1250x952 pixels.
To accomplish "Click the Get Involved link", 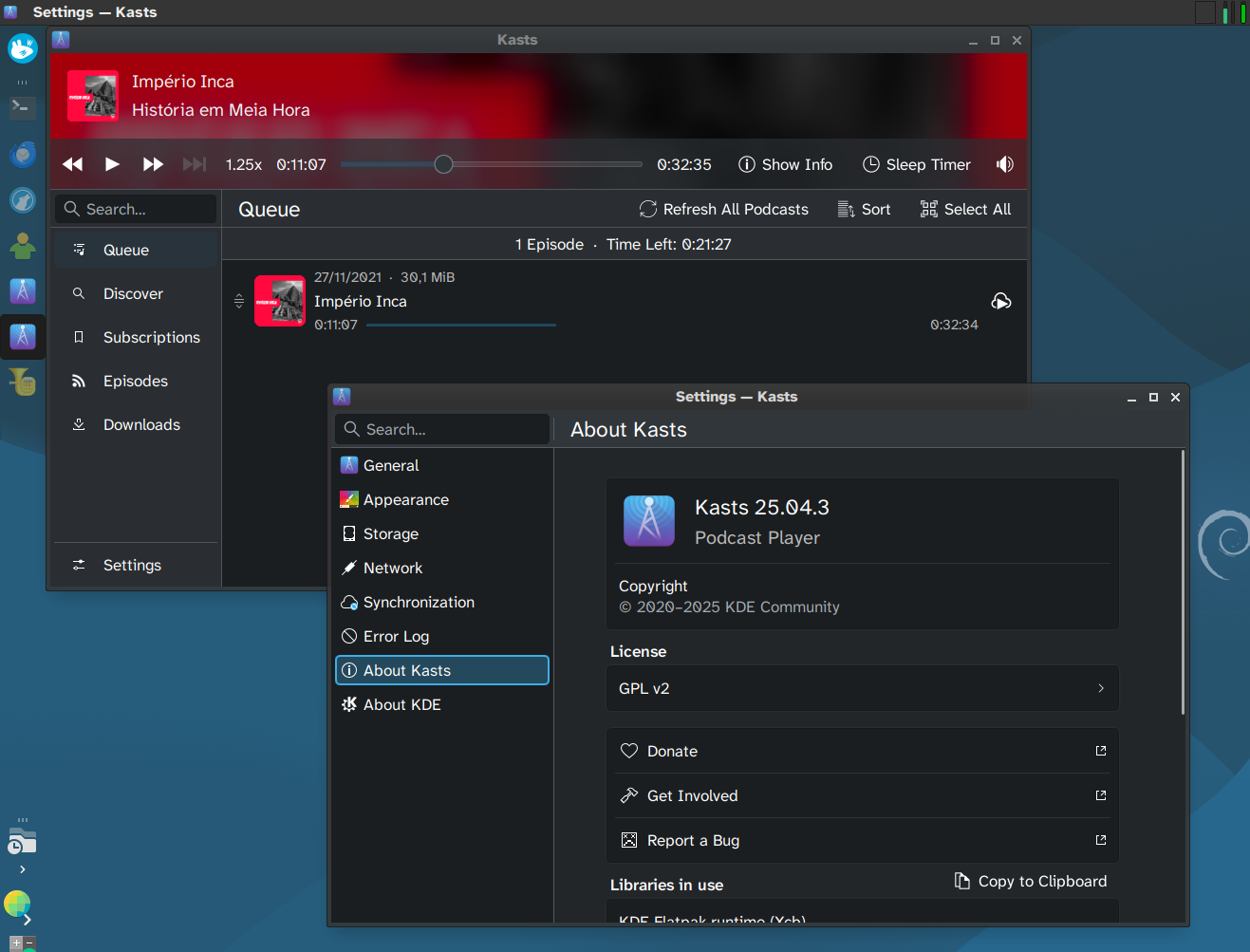I will [x=863, y=795].
